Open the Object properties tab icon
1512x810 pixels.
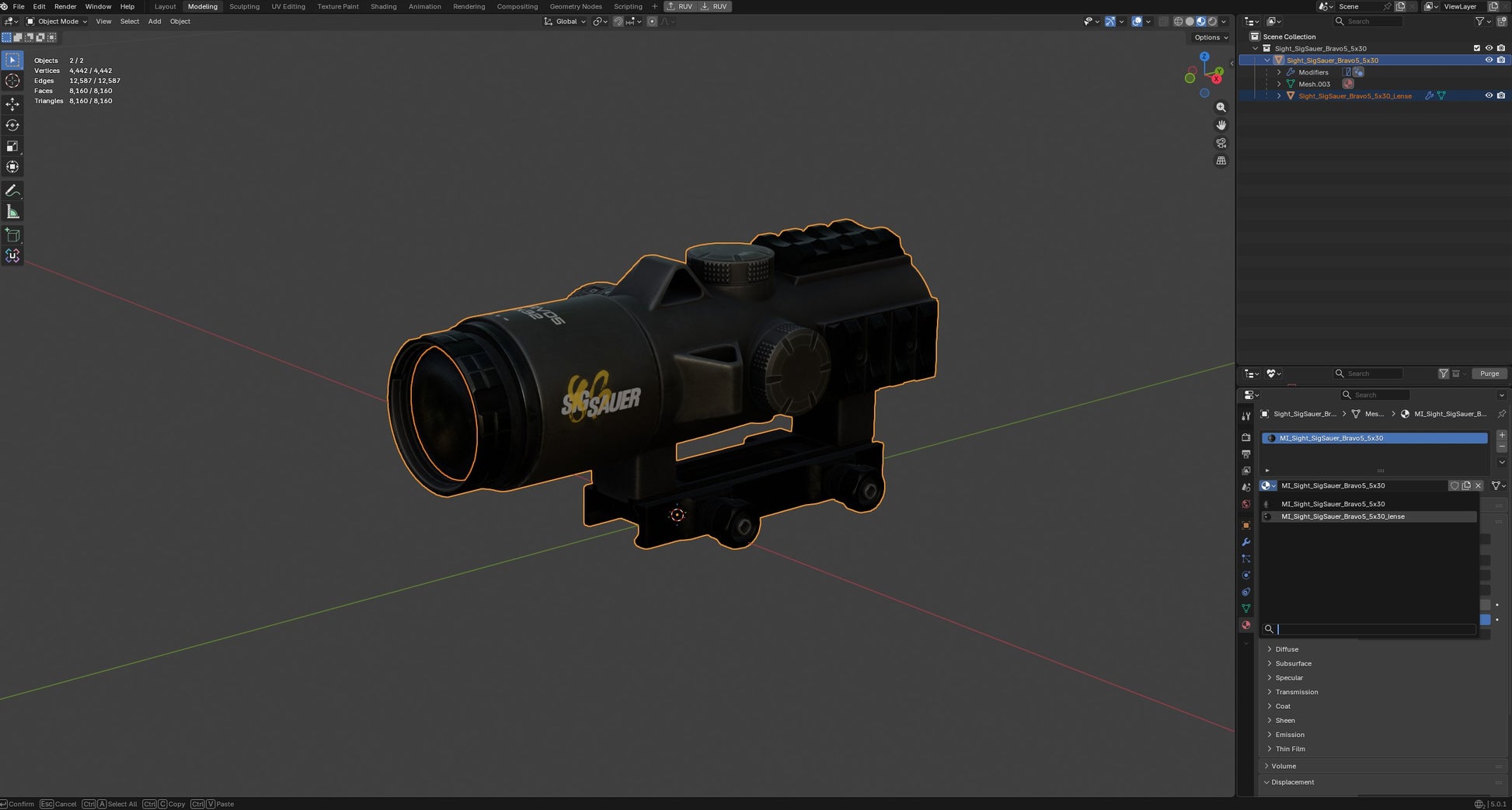click(x=1245, y=526)
